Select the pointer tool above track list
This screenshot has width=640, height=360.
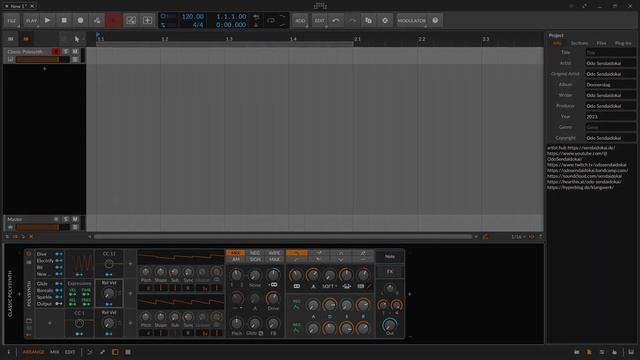tap(77, 39)
